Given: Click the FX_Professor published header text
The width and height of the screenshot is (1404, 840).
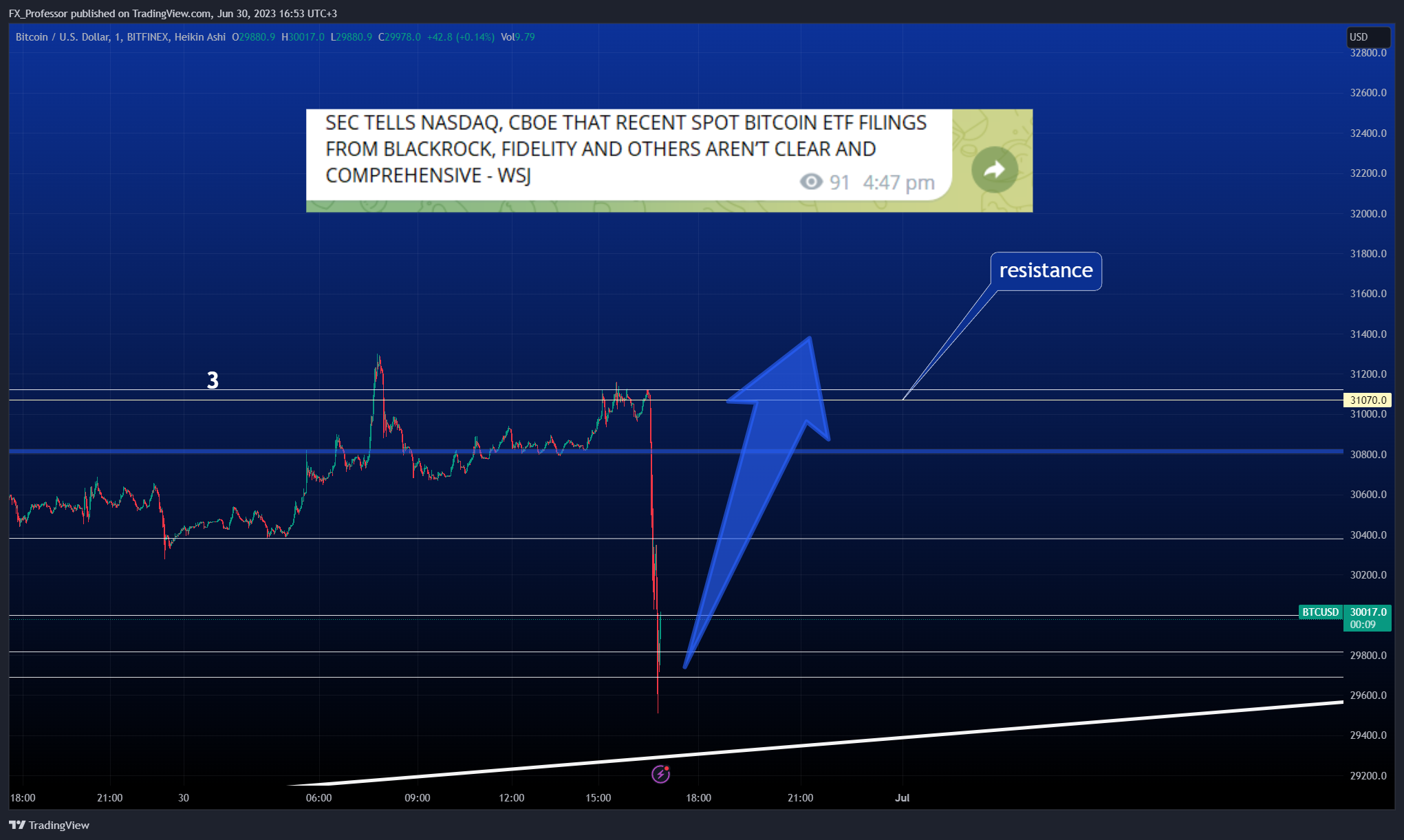Looking at the screenshot, I should [173, 13].
